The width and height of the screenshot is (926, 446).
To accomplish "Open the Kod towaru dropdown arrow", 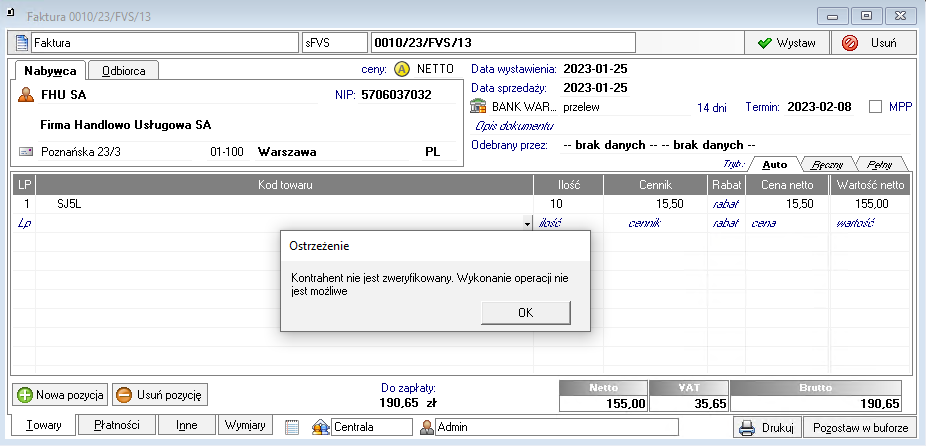I will click(x=527, y=224).
